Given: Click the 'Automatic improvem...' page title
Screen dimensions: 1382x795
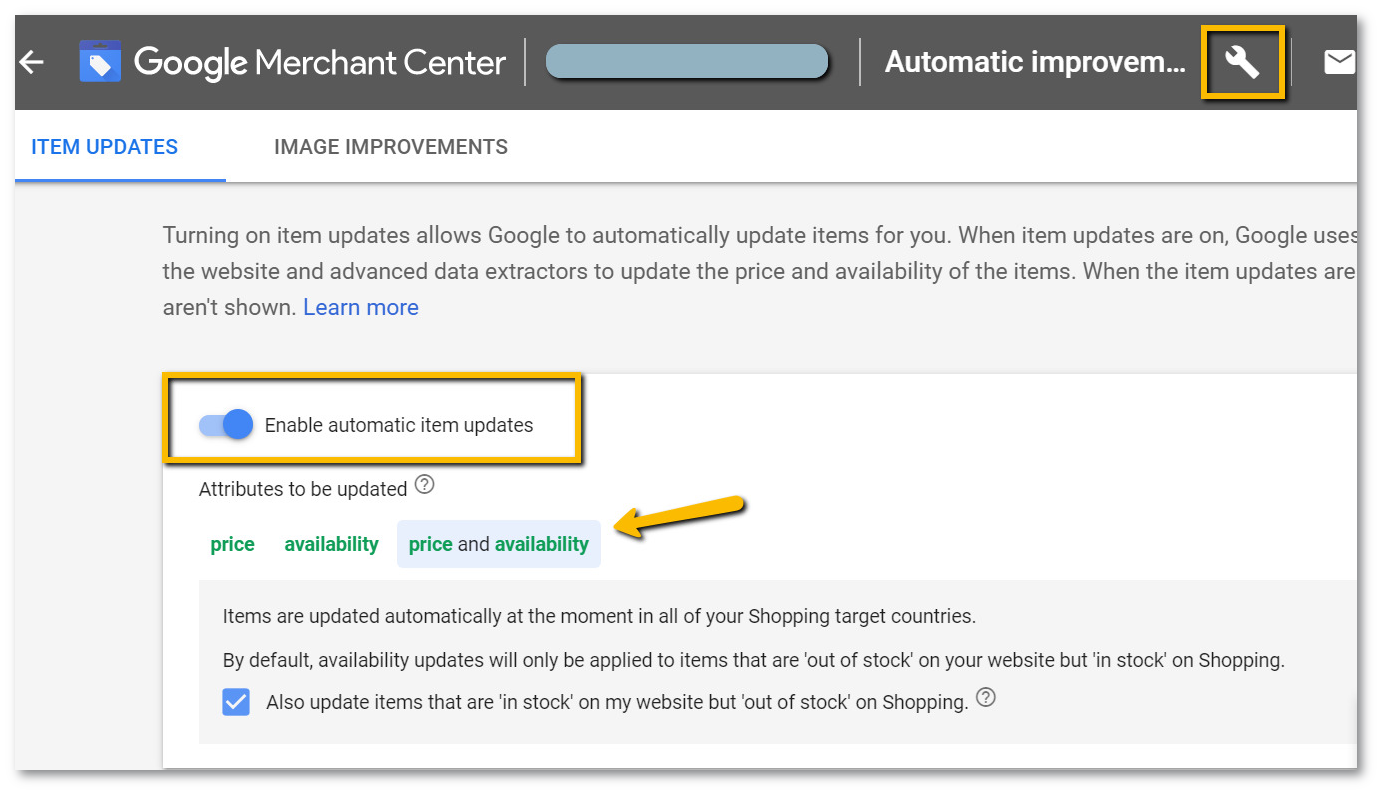Looking at the screenshot, I should click(1034, 61).
